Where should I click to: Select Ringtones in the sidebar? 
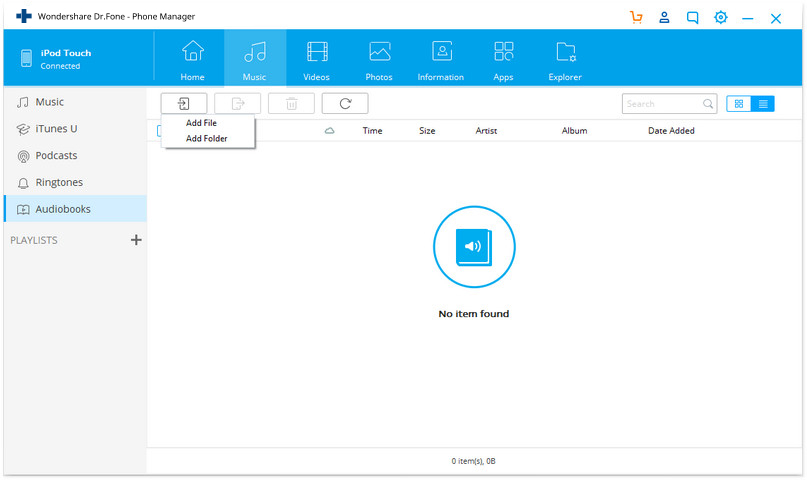(75, 182)
